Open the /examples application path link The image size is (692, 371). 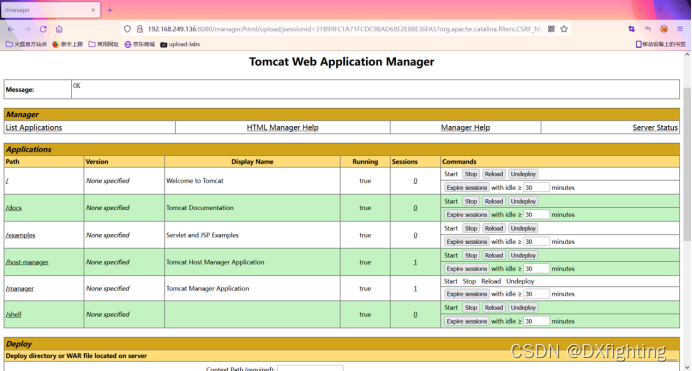coord(20,235)
